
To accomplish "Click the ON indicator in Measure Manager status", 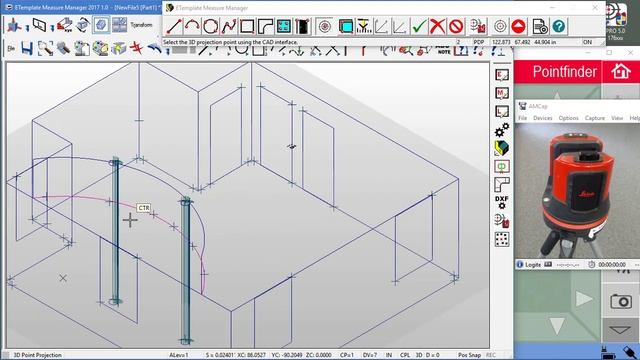I will click(x=587, y=42).
